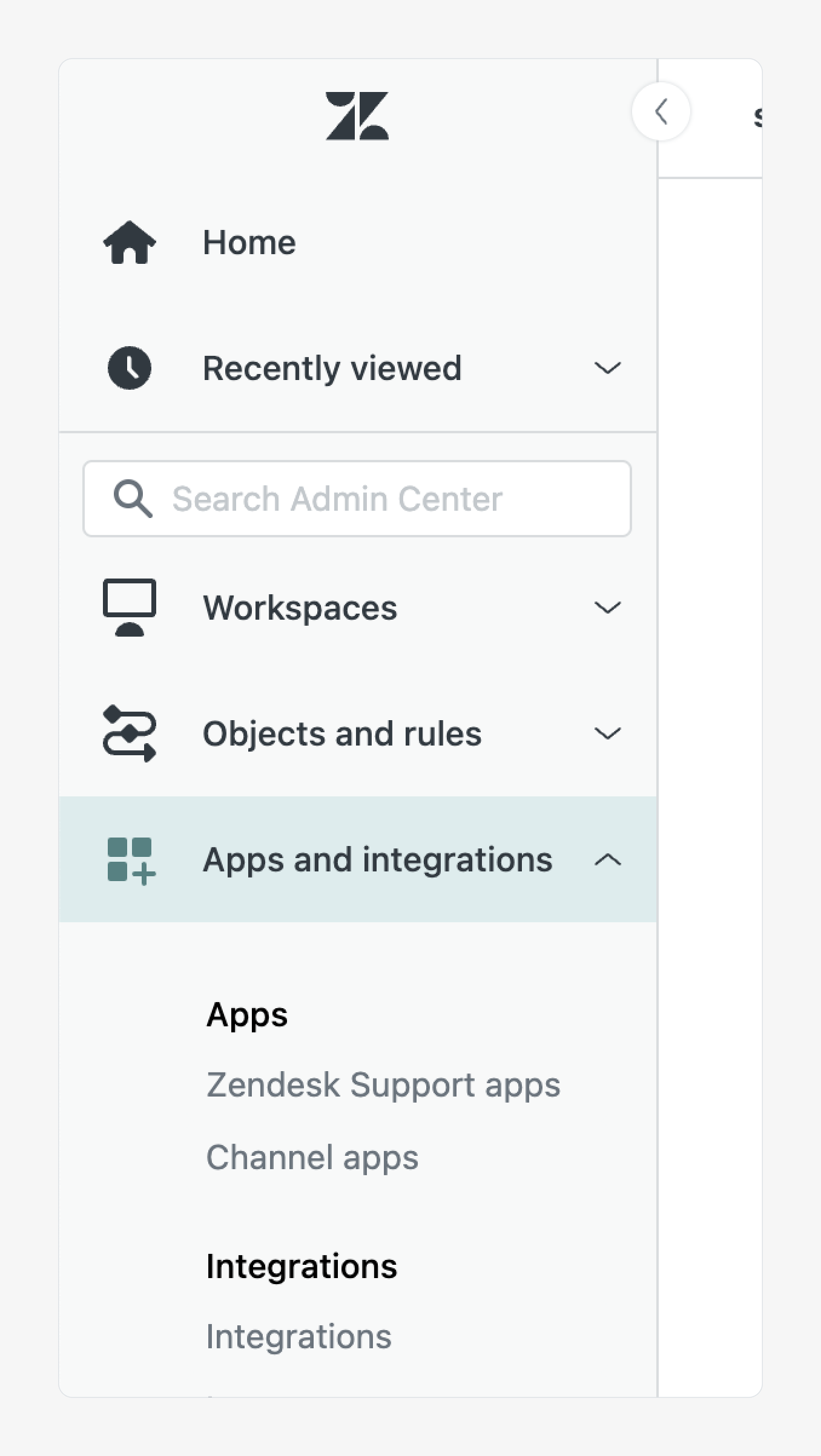821x1456 pixels.
Task: Open the Channel apps page
Action: click(312, 1157)
